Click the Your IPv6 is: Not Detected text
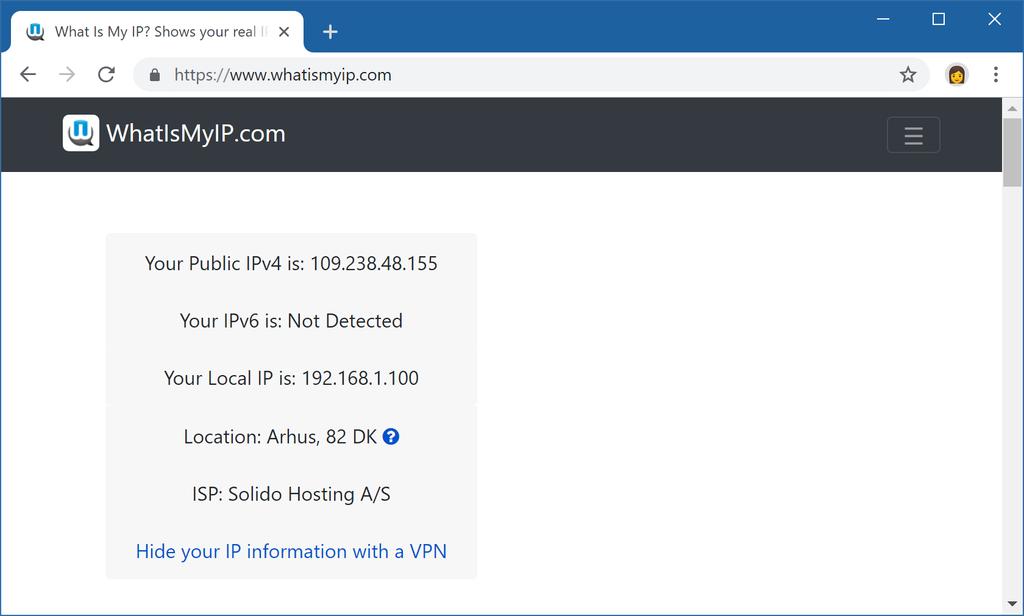Viewport: 1024px width, 616px height. coord(291,321)
